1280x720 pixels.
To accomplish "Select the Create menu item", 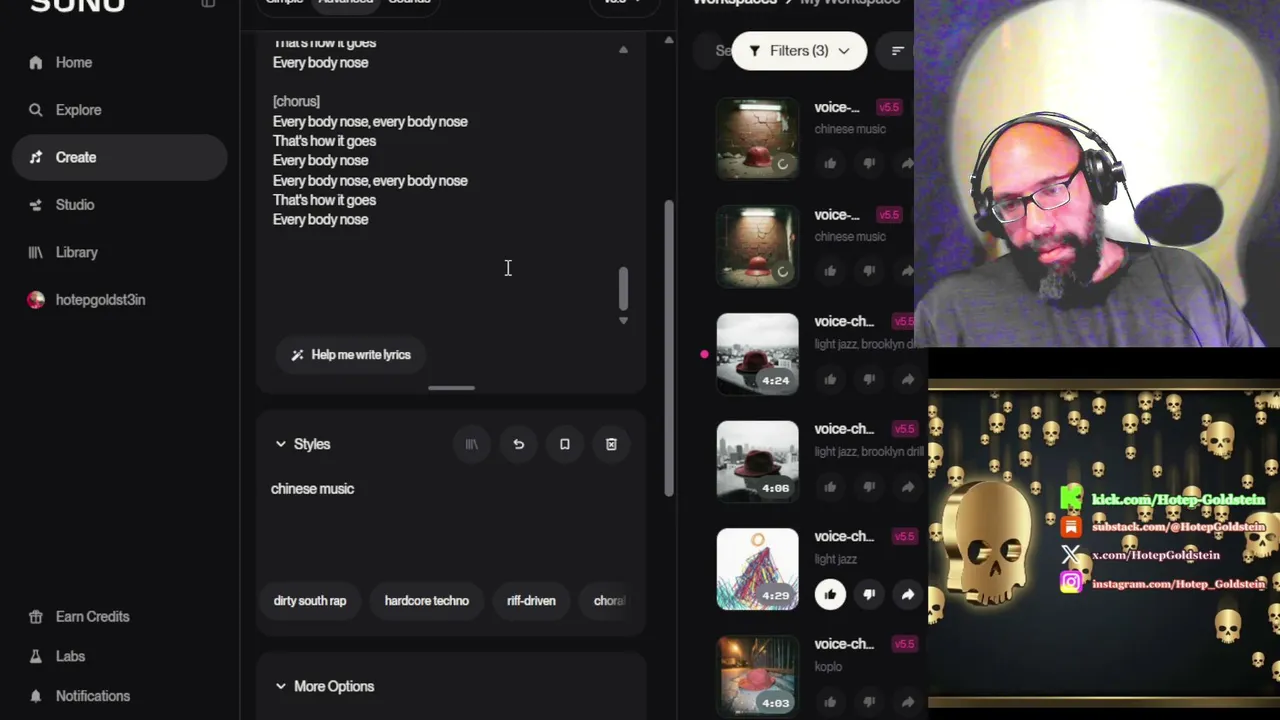I will click(119, 157).
